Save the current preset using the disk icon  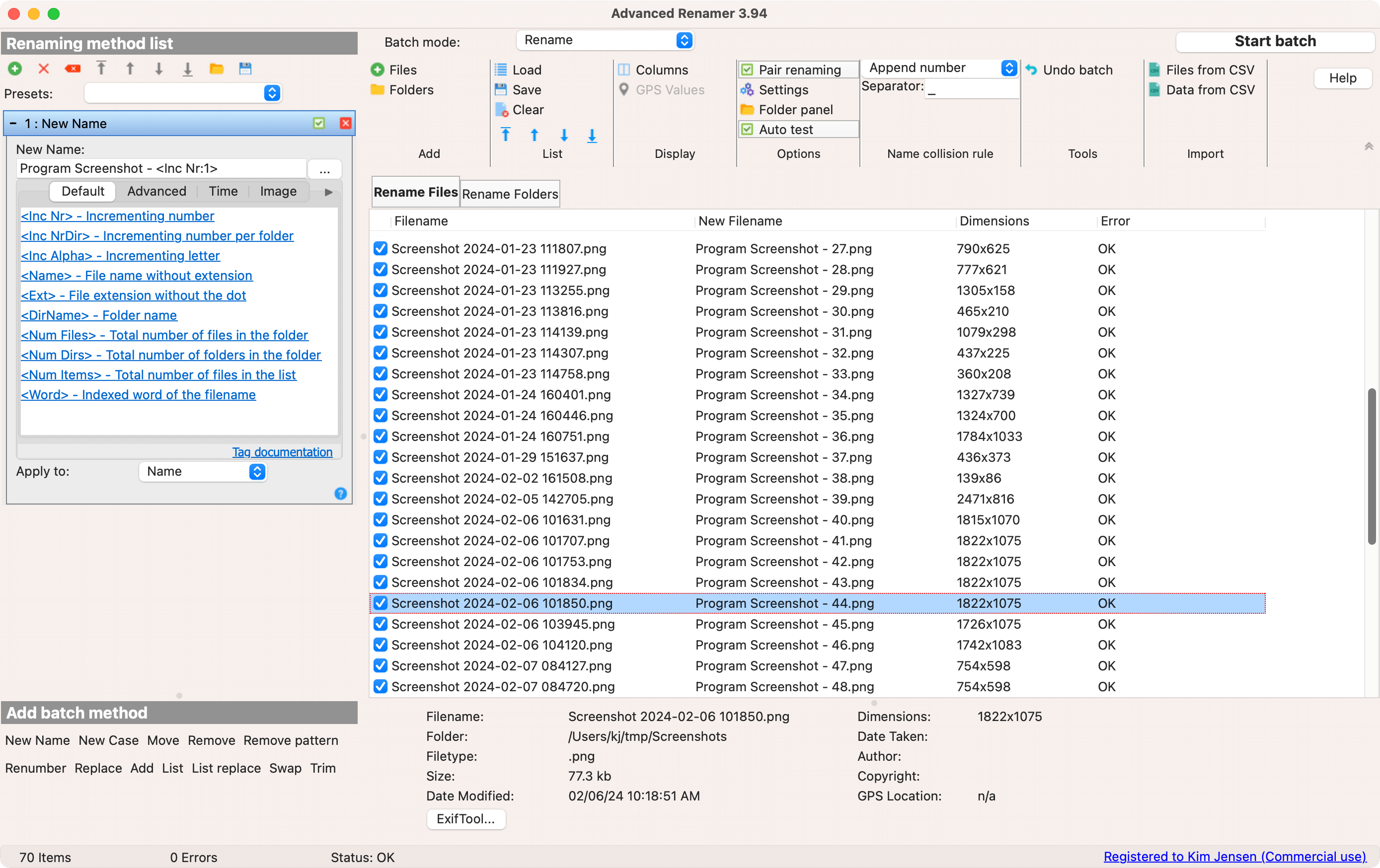click(x=245, y=68)
